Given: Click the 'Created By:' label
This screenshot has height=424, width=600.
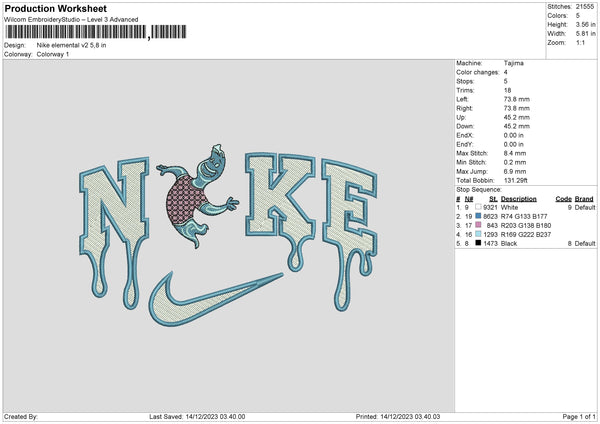Looking at the screenshot, I should (21, 417).
